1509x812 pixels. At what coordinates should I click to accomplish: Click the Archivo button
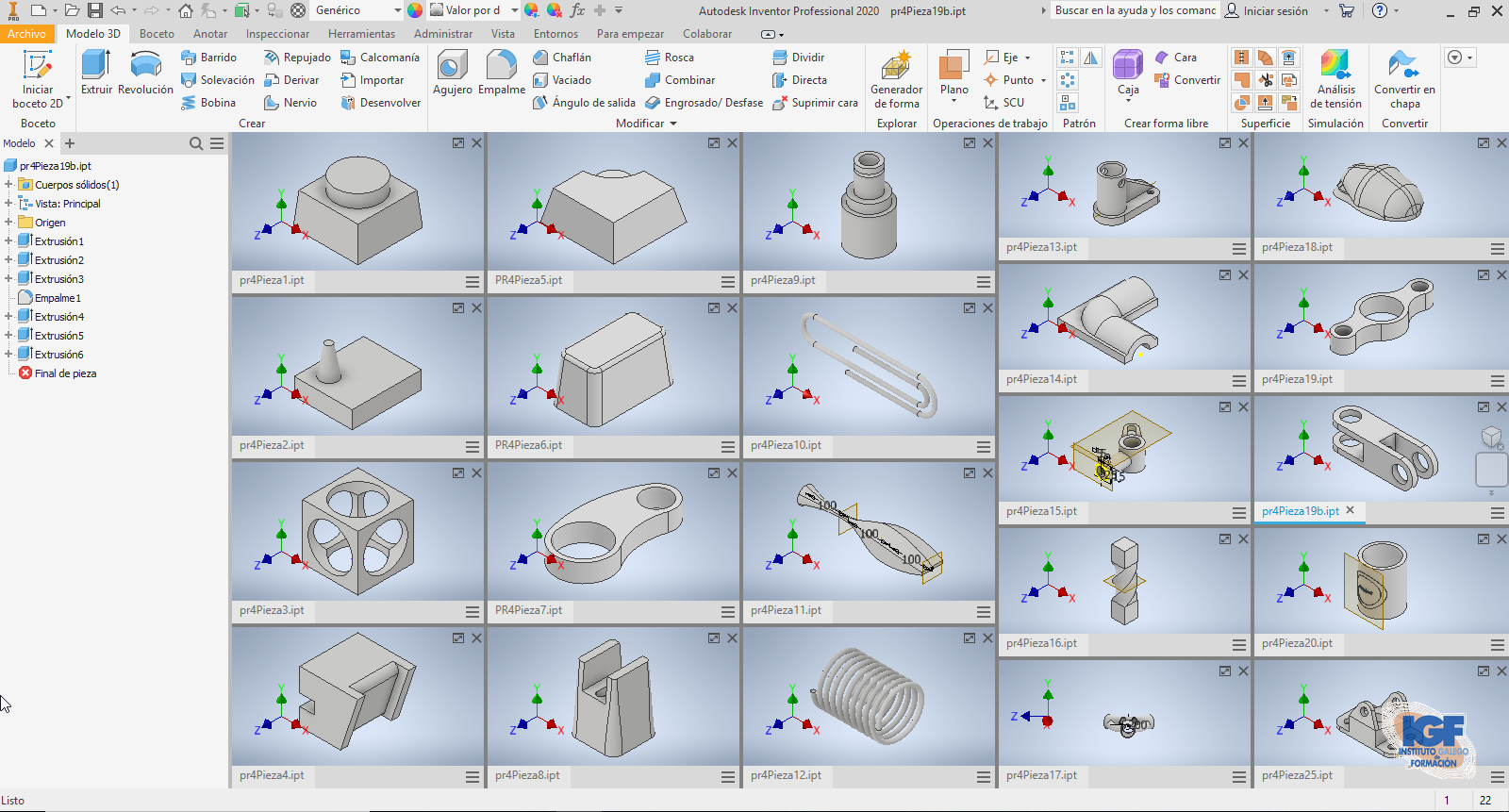26,34
